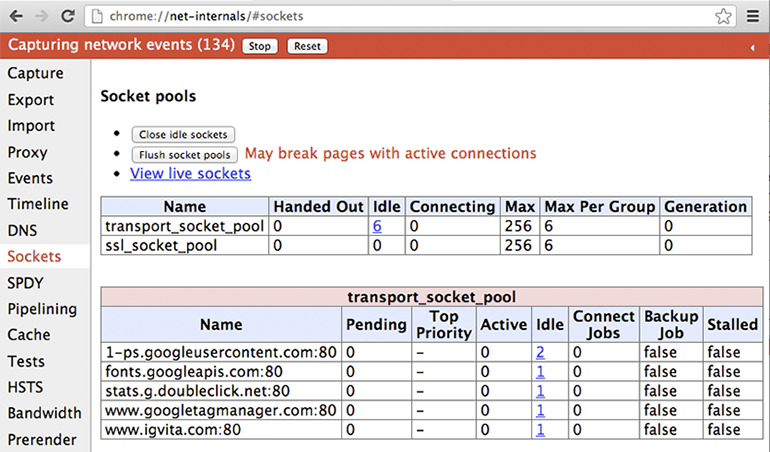Open idle link for www.igvita.com:80
Screen dimensions: 770x452
point(540,430)
